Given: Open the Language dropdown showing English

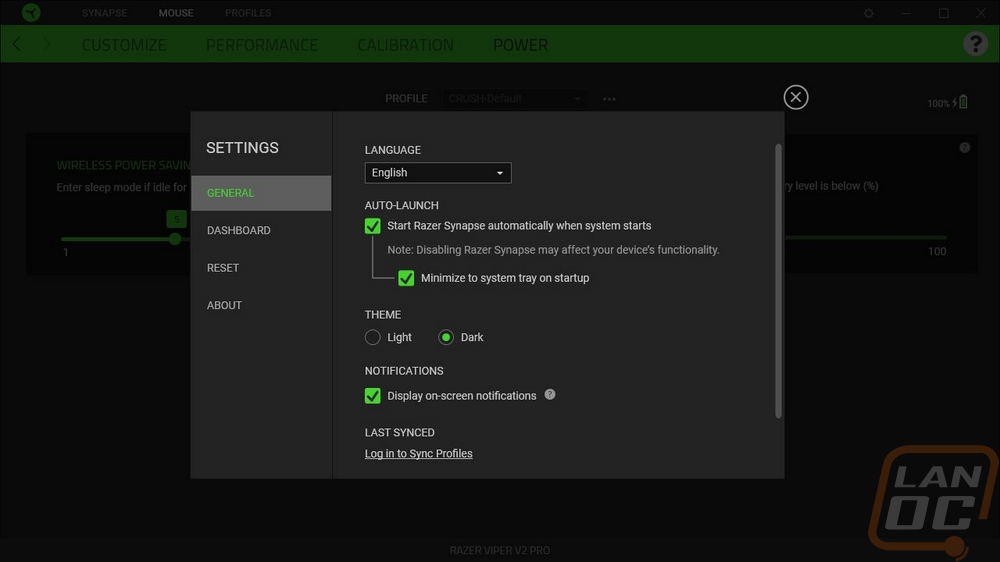Looking at the screenshot, I should [x=438, y=173].
